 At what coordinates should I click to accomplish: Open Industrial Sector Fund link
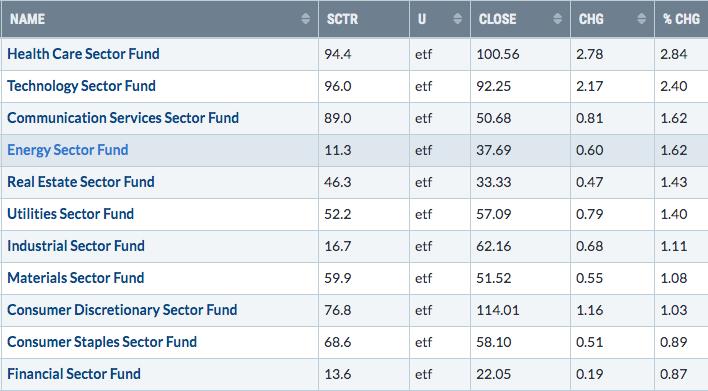(76, 246)
